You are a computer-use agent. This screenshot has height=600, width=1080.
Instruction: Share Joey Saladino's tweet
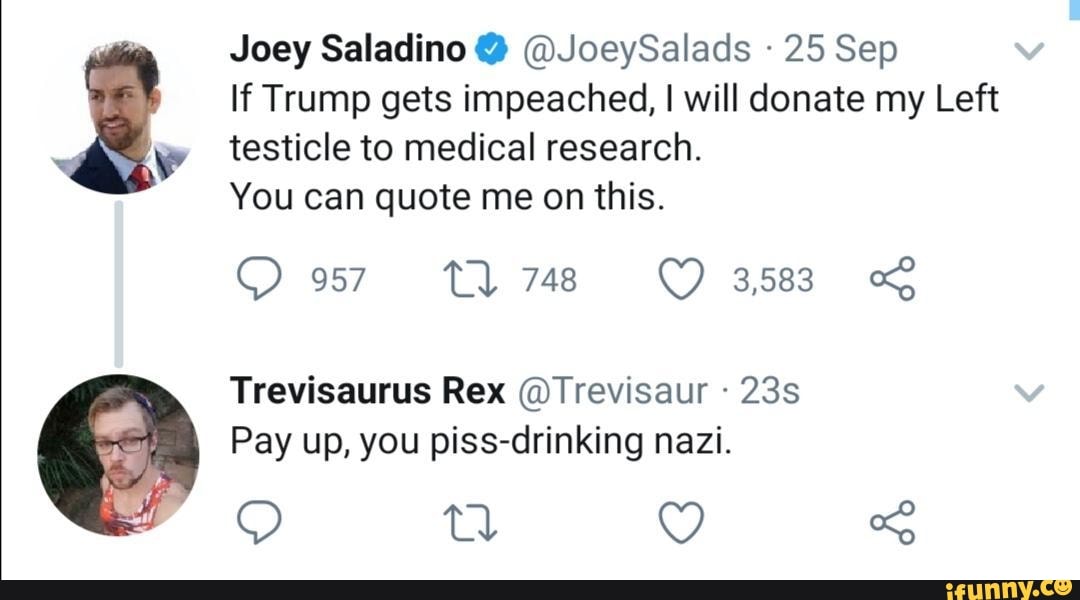click(892, 280)
